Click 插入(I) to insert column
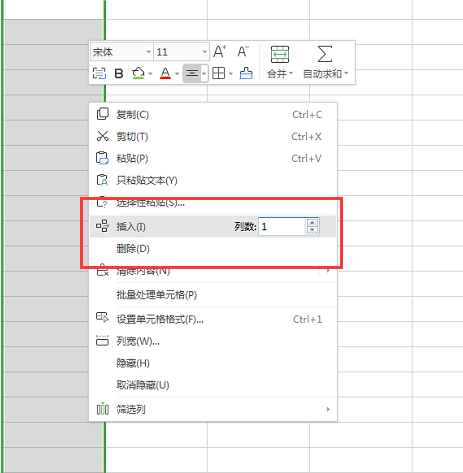 (131, 227)
